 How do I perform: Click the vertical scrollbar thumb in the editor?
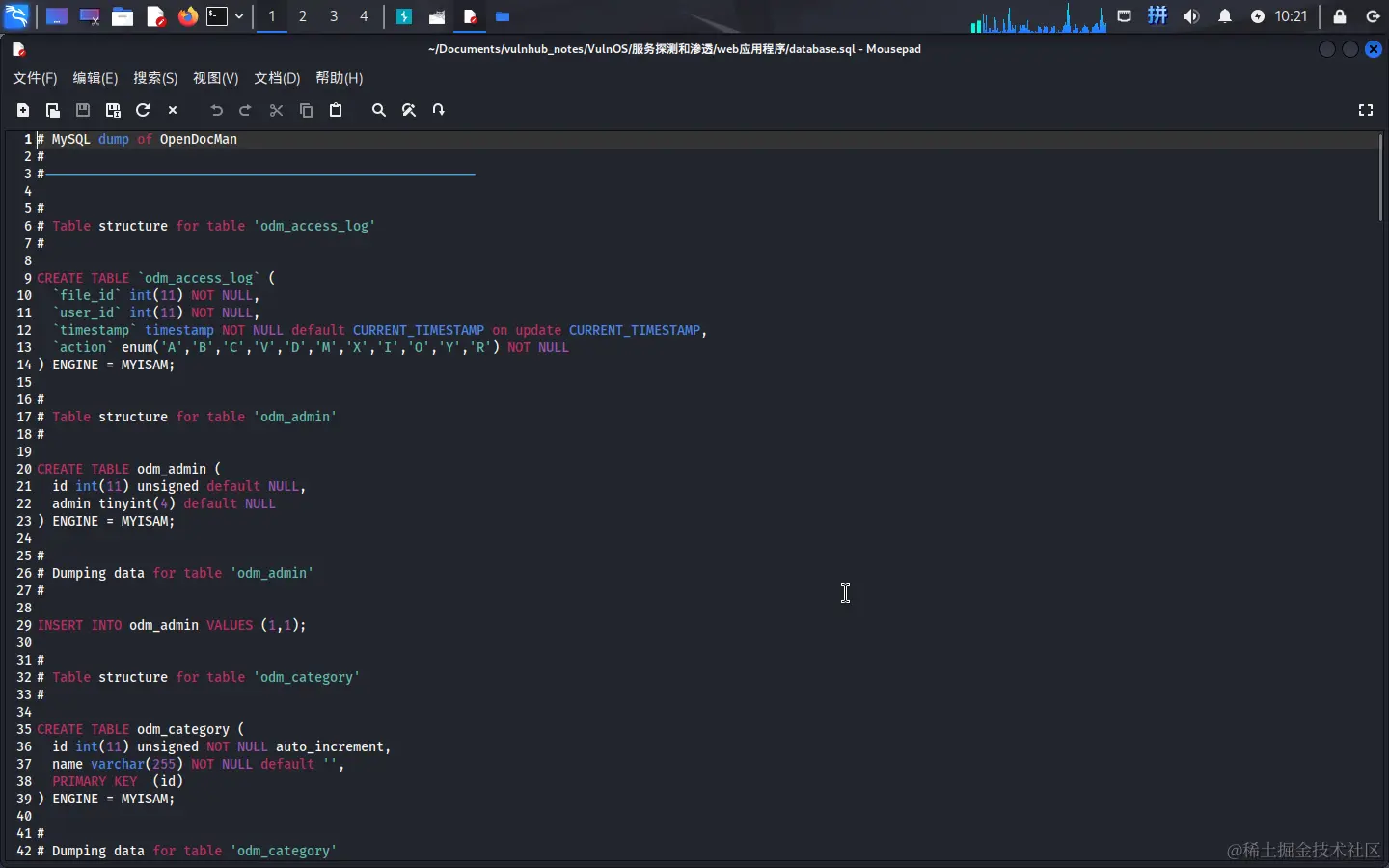[1381, 176]
